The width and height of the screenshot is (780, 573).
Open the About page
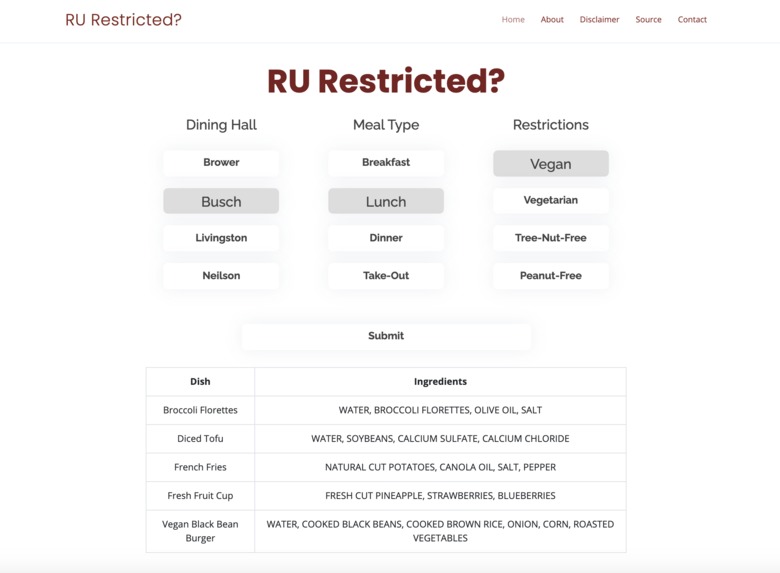tap(552, 19)
